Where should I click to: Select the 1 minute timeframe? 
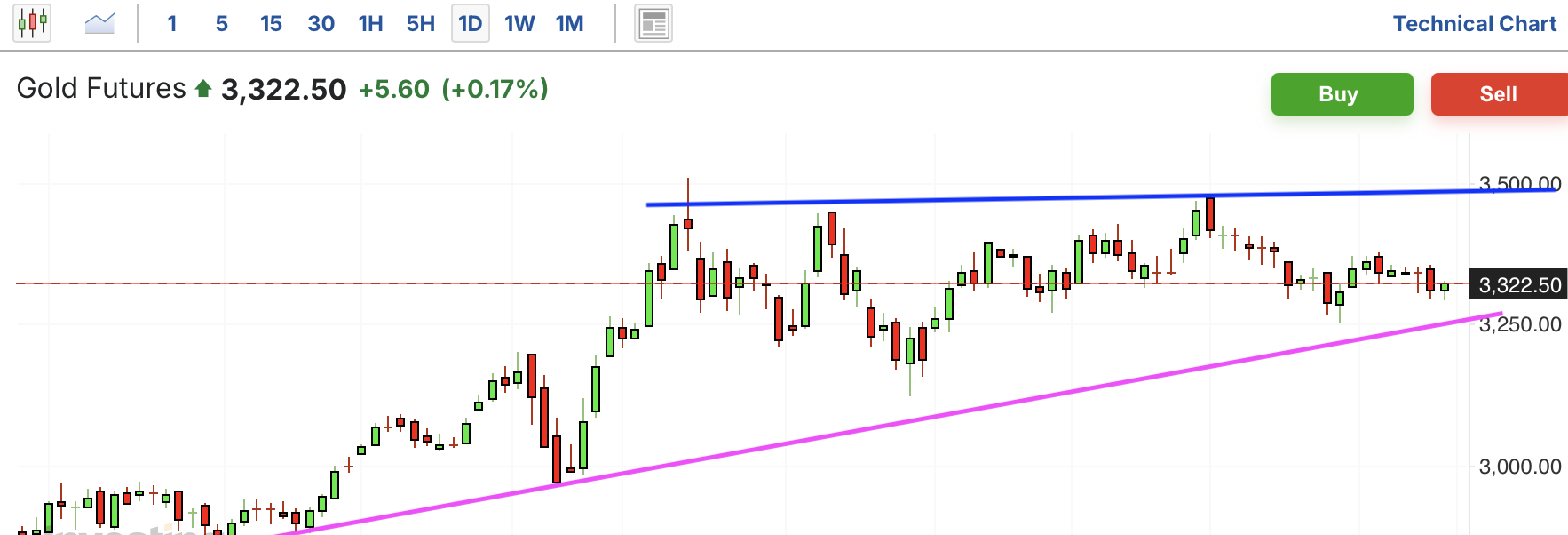tap(172, 23)
